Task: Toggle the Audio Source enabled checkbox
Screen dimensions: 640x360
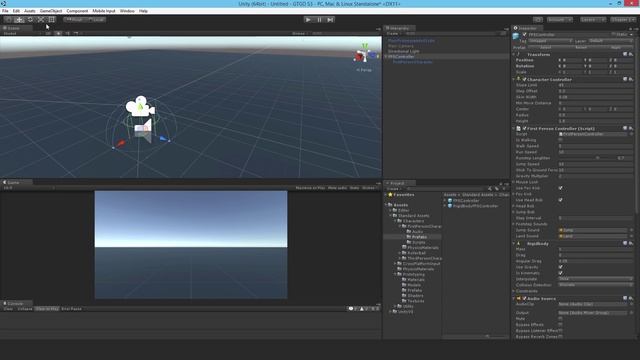Action: 524,298
